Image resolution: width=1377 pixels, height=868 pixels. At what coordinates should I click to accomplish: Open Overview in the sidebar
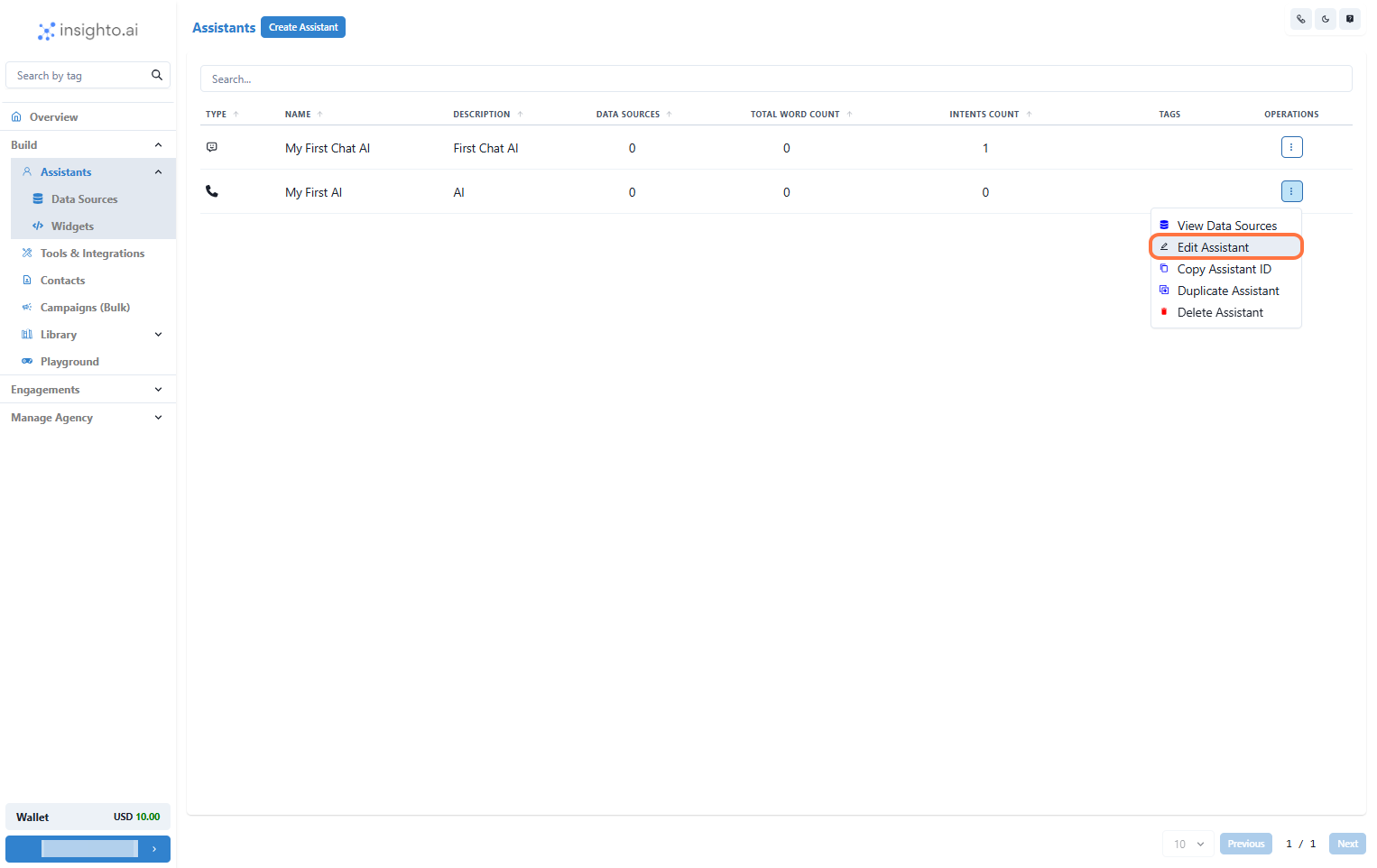click(x=53, y=117)
